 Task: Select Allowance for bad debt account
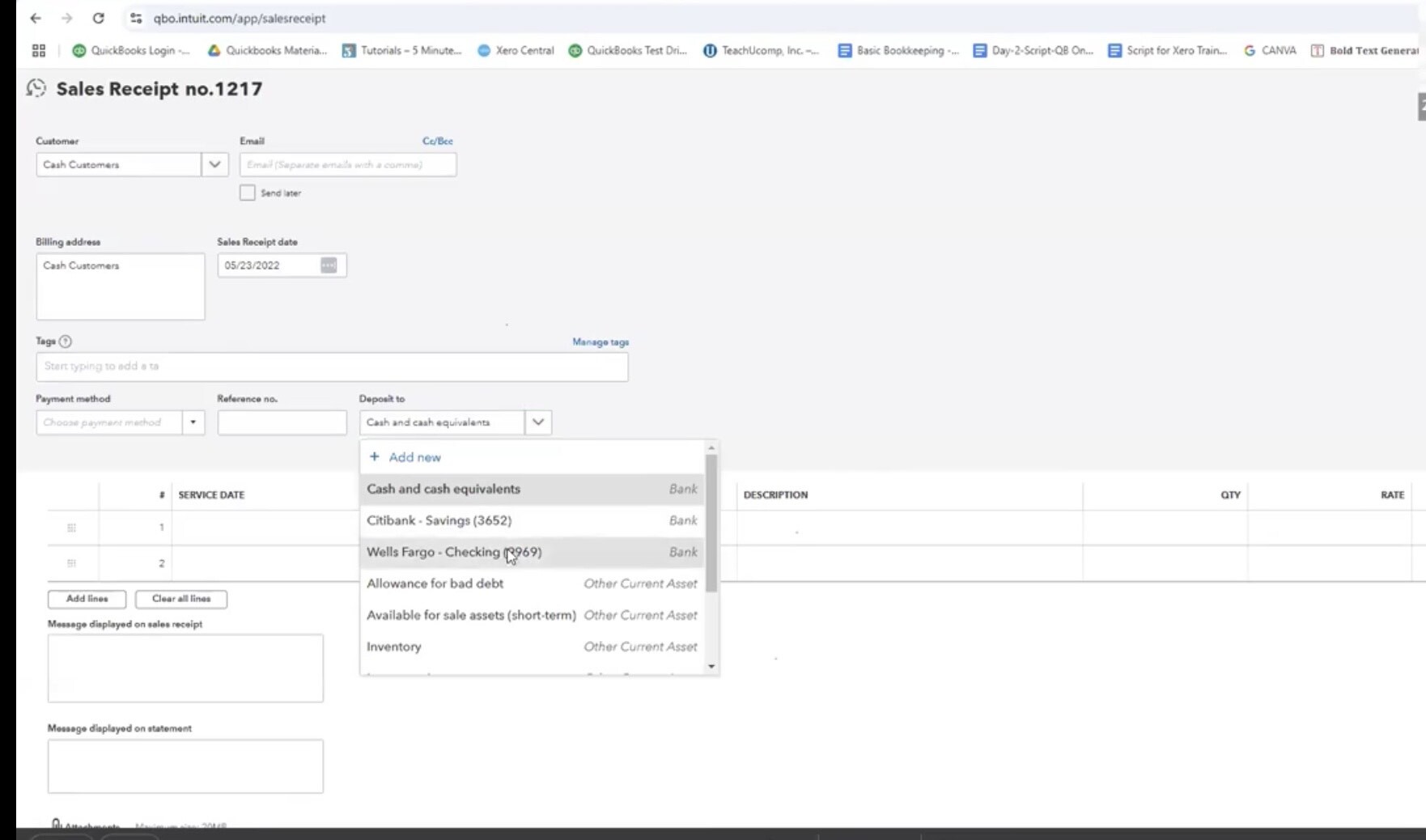pos(532,583)
